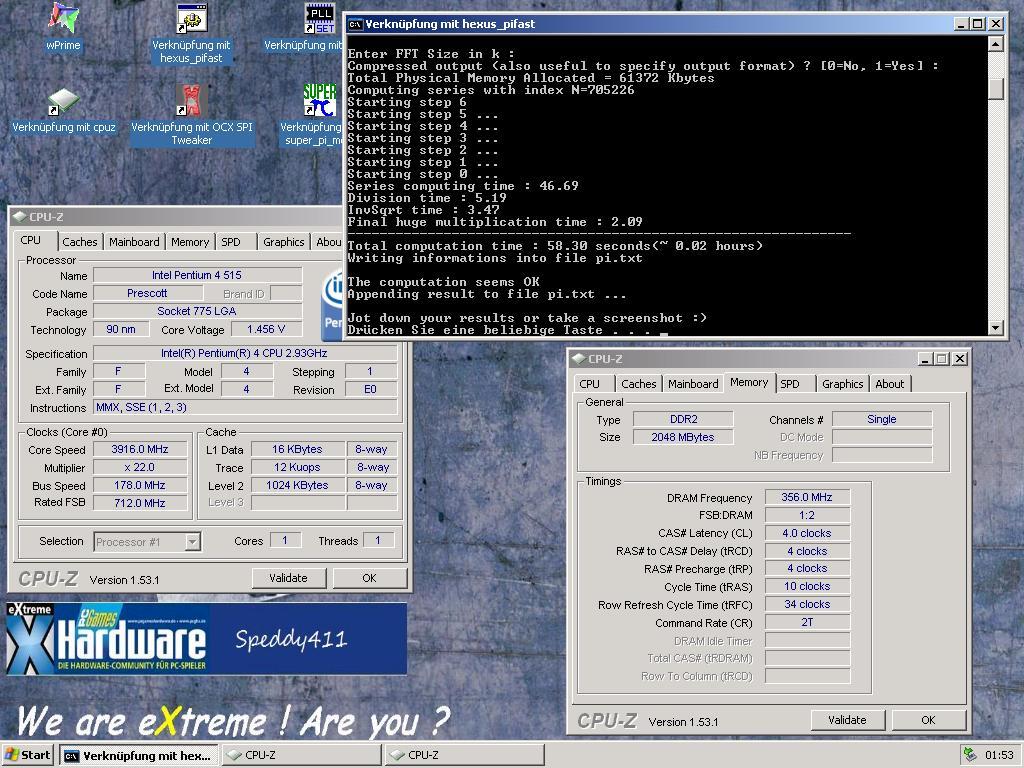Click the console scrollbar down arrow
The image size is (1024, 768).
click(x=995, y=328)
